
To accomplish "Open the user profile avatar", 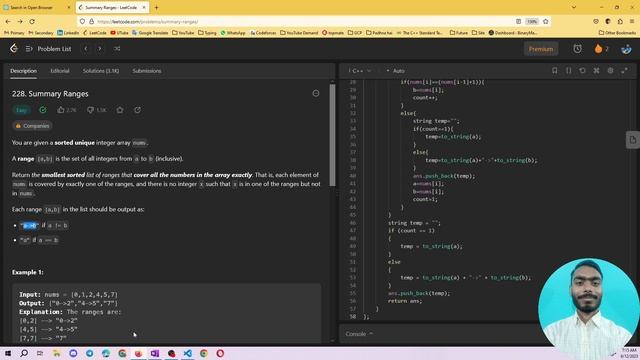I will tap(626, 49).
